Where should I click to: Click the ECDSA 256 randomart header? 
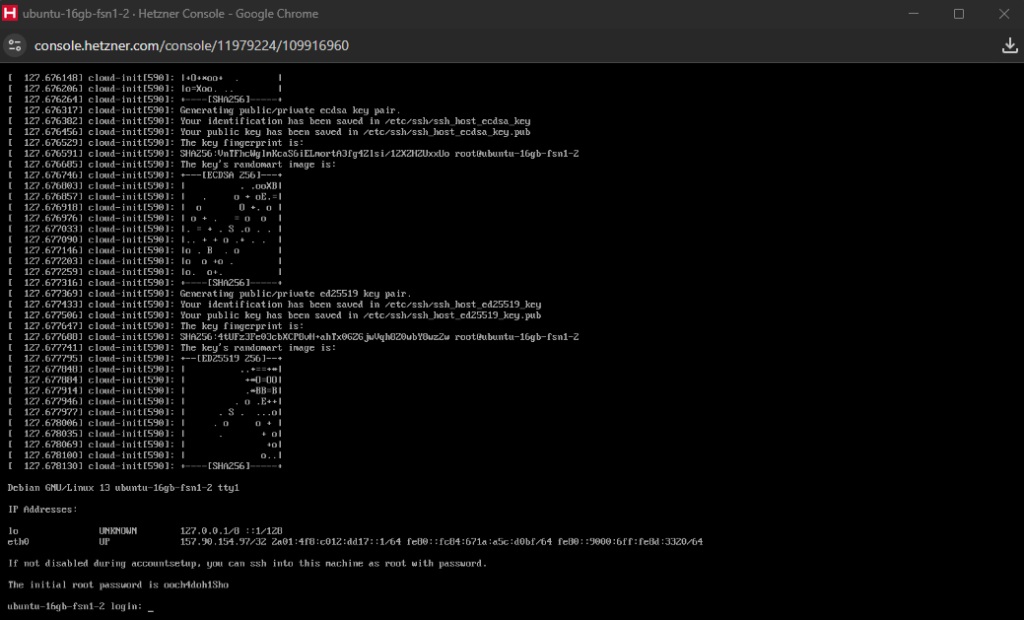[232, 175]
